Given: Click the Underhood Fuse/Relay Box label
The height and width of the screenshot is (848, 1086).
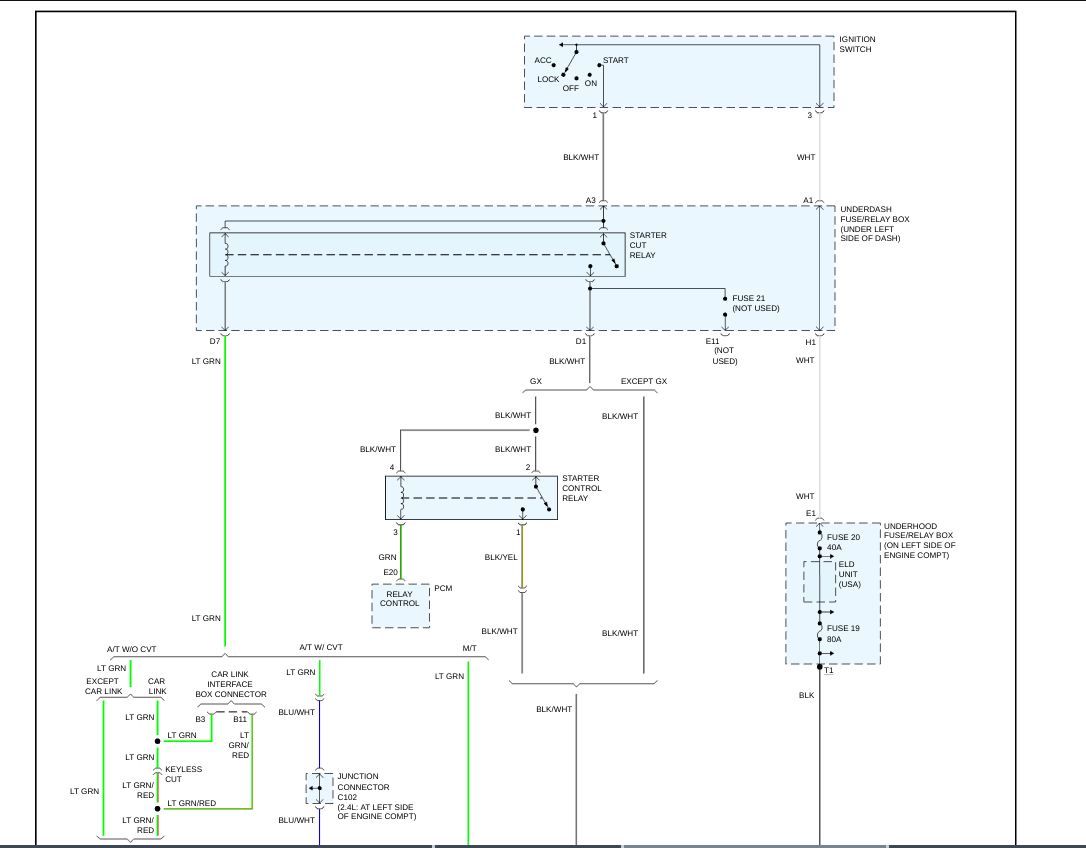Looking at the screenshot, I should pyautogui.click(x=919, y=540).
